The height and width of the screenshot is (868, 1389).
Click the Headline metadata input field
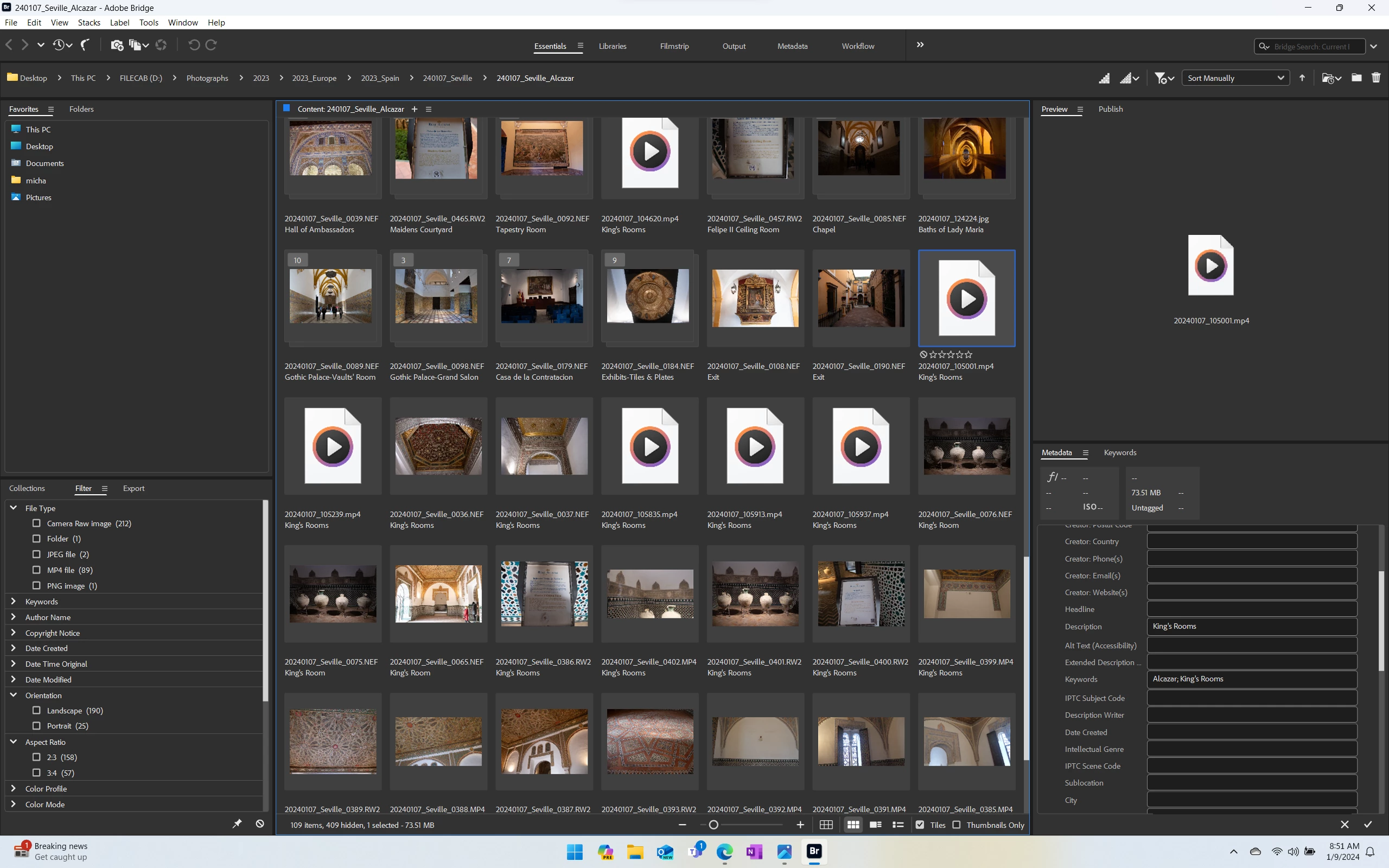click(x=1251, y=609)
